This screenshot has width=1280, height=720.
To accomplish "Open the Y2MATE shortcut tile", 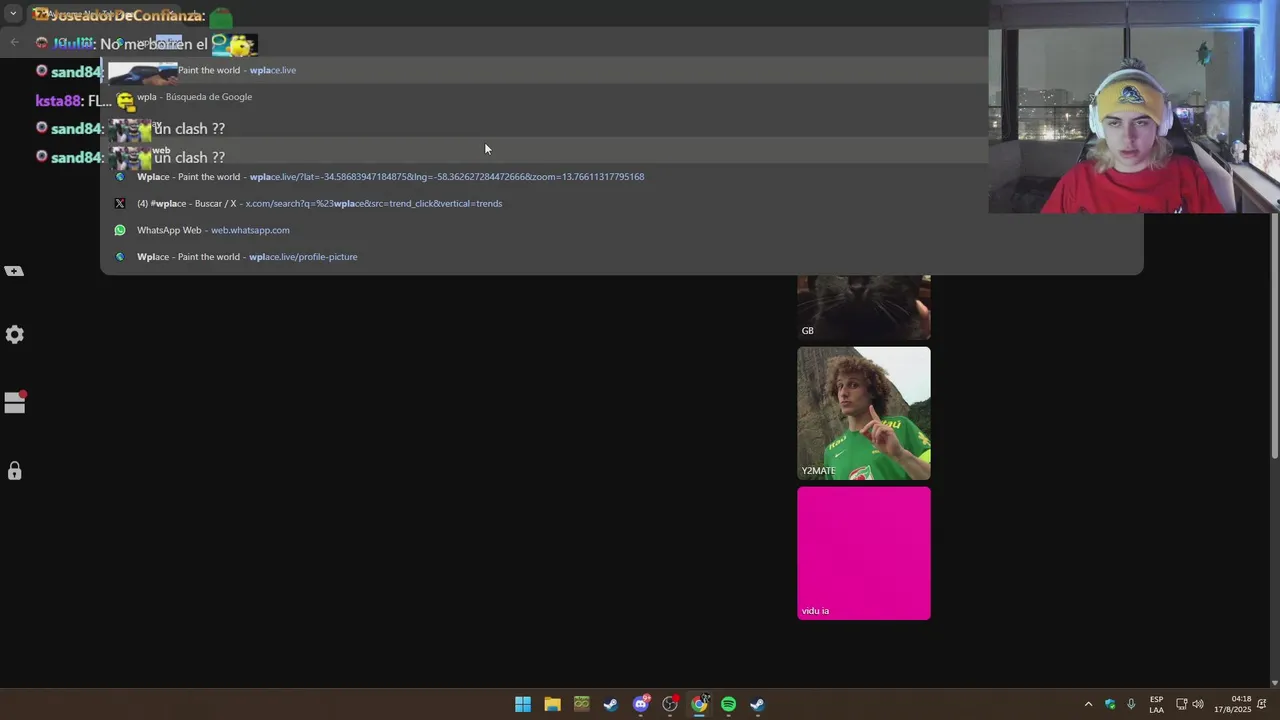I will coord(864,413).
